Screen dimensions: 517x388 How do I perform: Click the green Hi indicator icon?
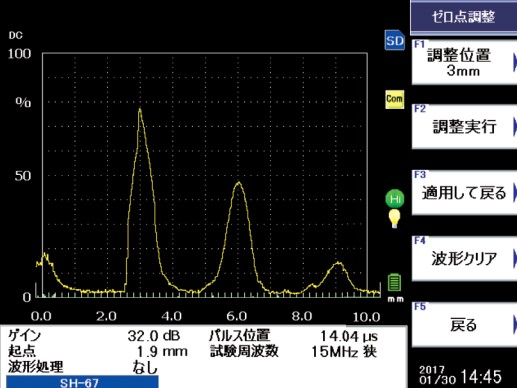point(395,199)
